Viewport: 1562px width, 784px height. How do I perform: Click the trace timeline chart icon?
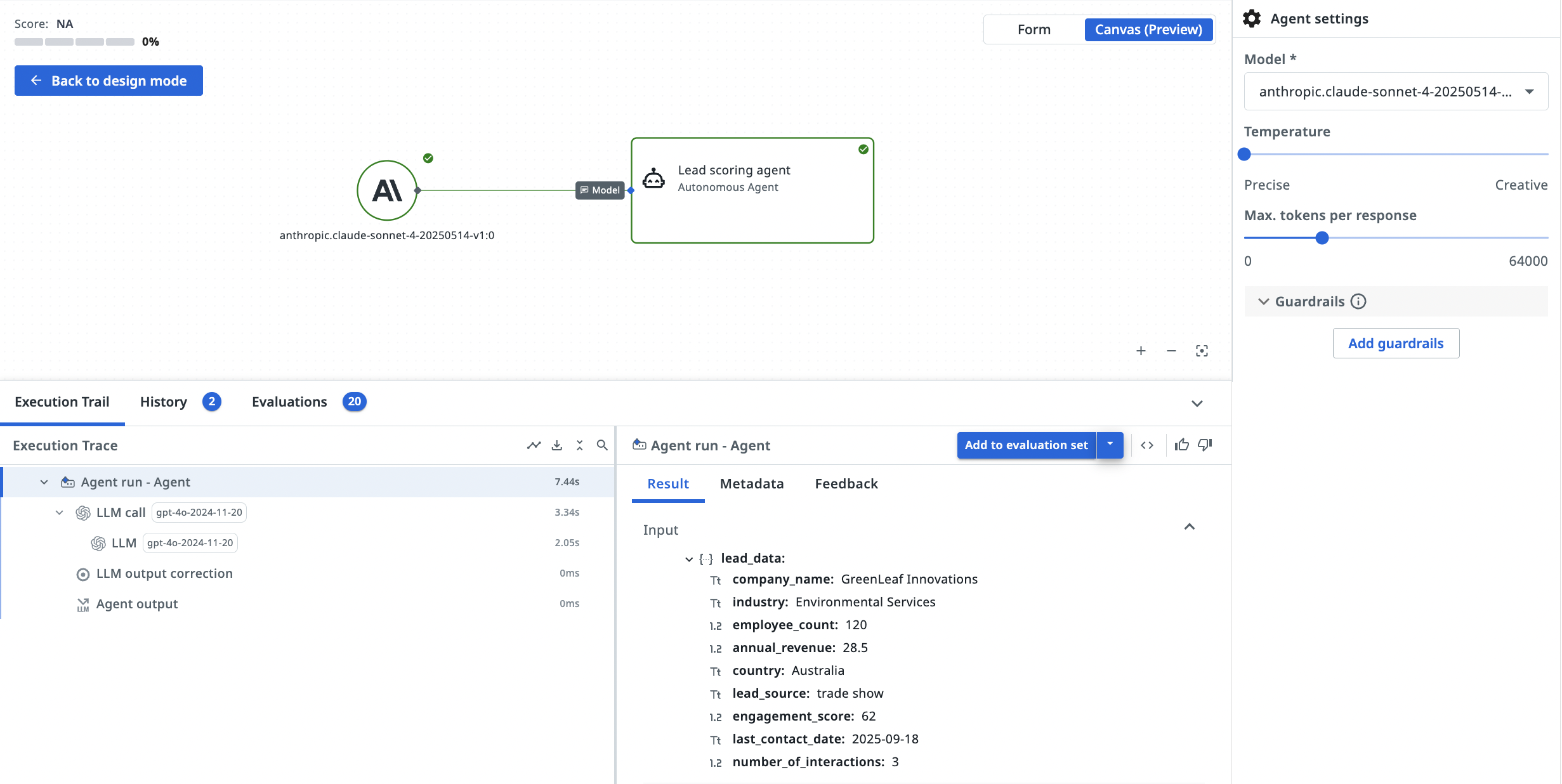click(534, 445)
